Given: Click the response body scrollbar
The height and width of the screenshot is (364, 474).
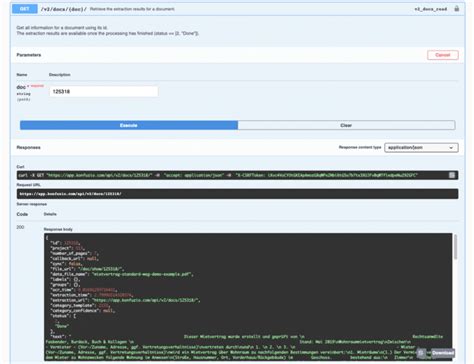Looking at the screenshot, I should 455,247.
